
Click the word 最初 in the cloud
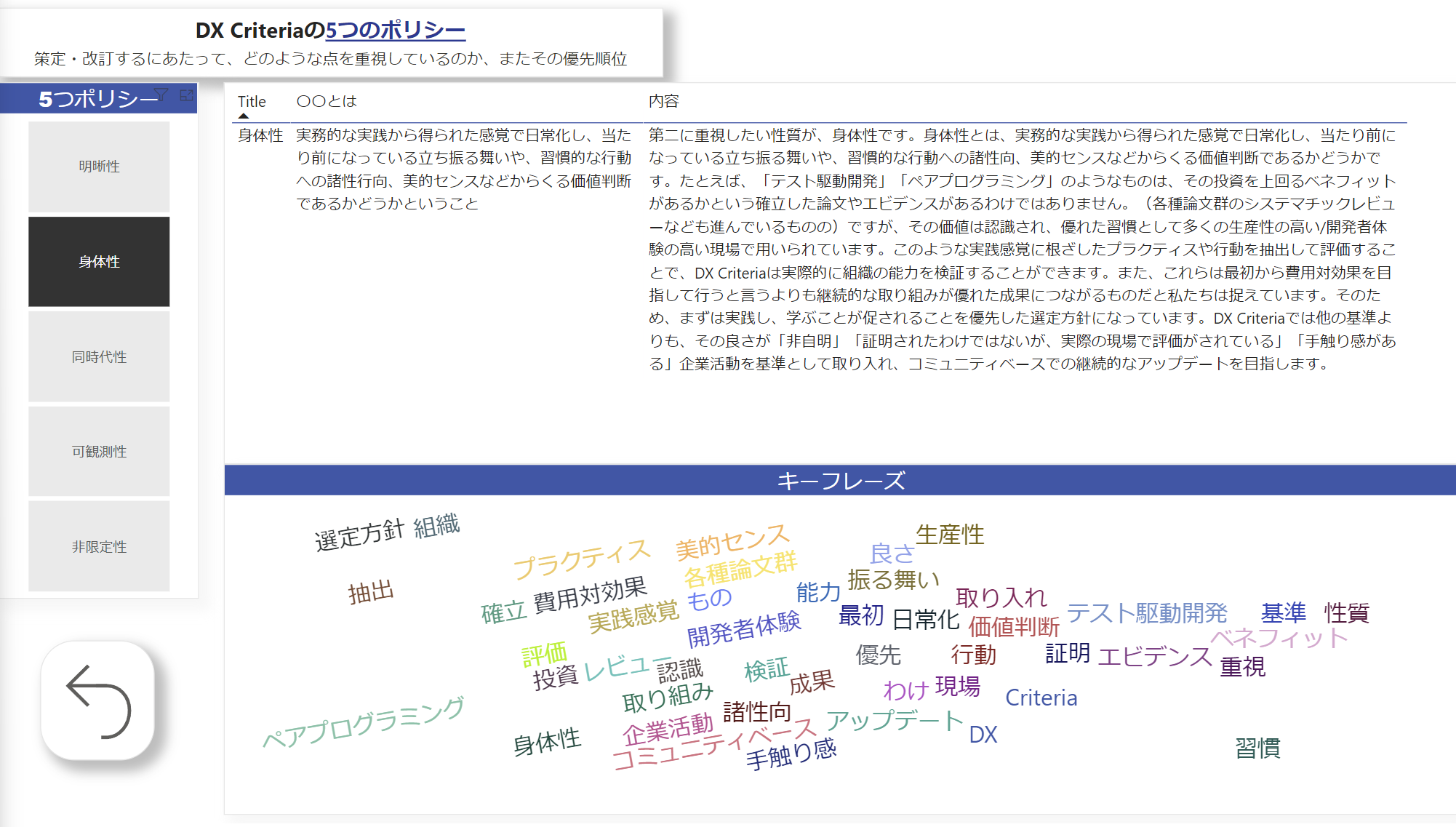click(x=861, y=615)
